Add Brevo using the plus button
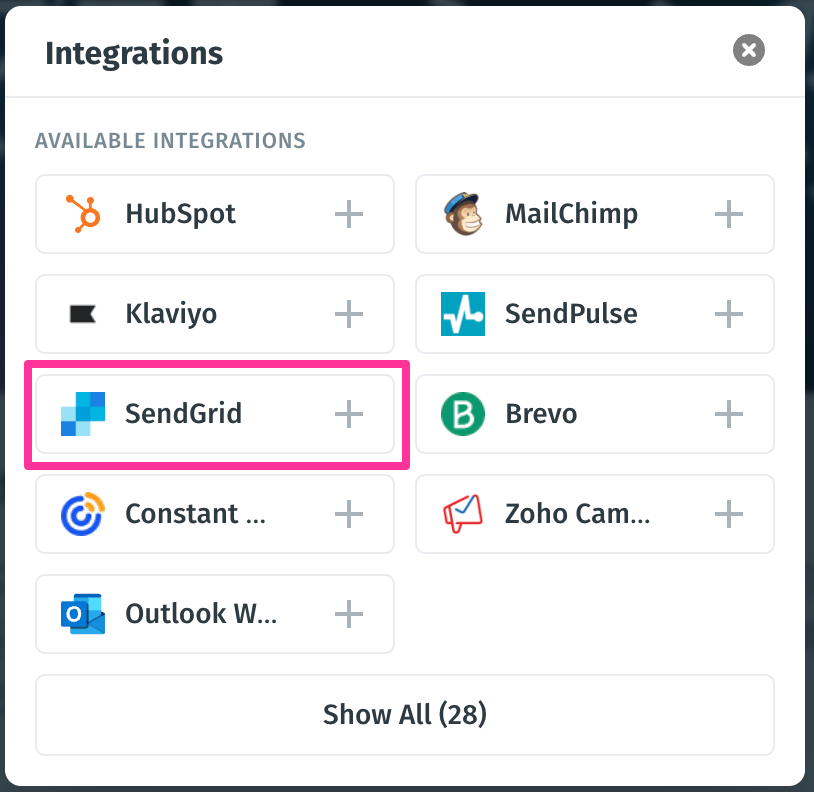Screen dimensions: 814x792 pyautogui.click(x=729, y=413)
